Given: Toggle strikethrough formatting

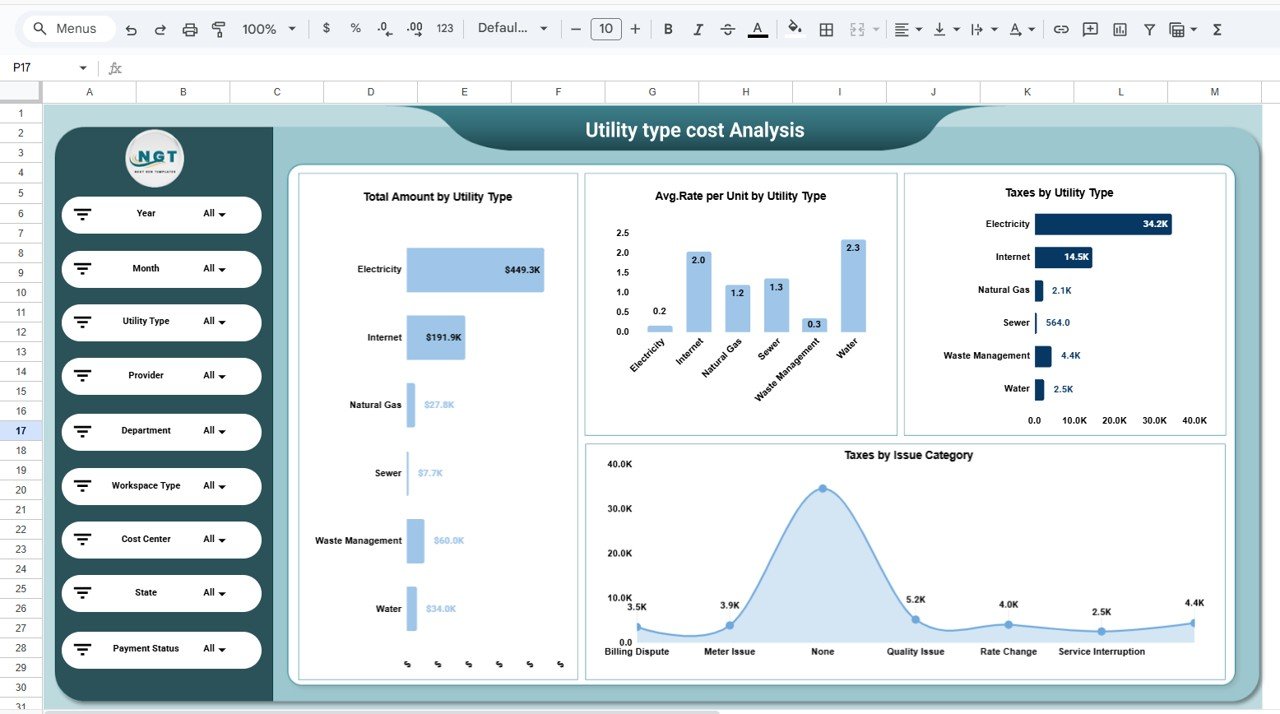Looking at the screenshot, I should tap(728, 28).
